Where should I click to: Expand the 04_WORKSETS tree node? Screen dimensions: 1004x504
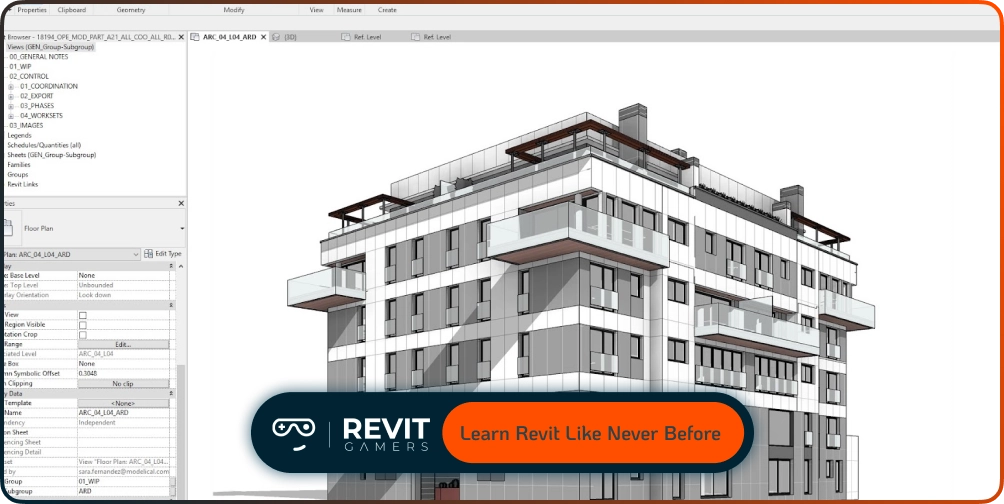coord(11,116)
